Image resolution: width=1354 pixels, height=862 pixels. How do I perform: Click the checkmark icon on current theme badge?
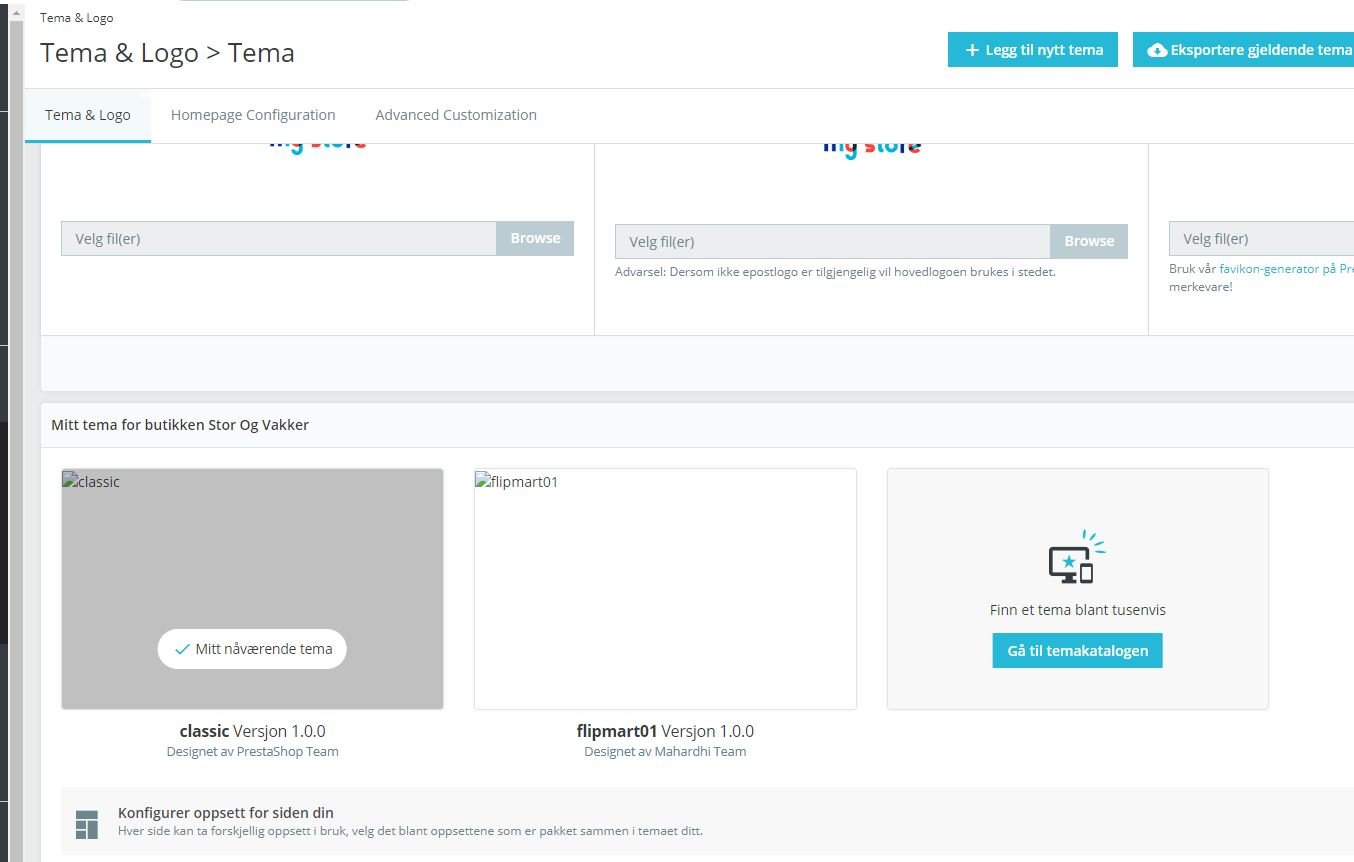(x=182, y=649)
